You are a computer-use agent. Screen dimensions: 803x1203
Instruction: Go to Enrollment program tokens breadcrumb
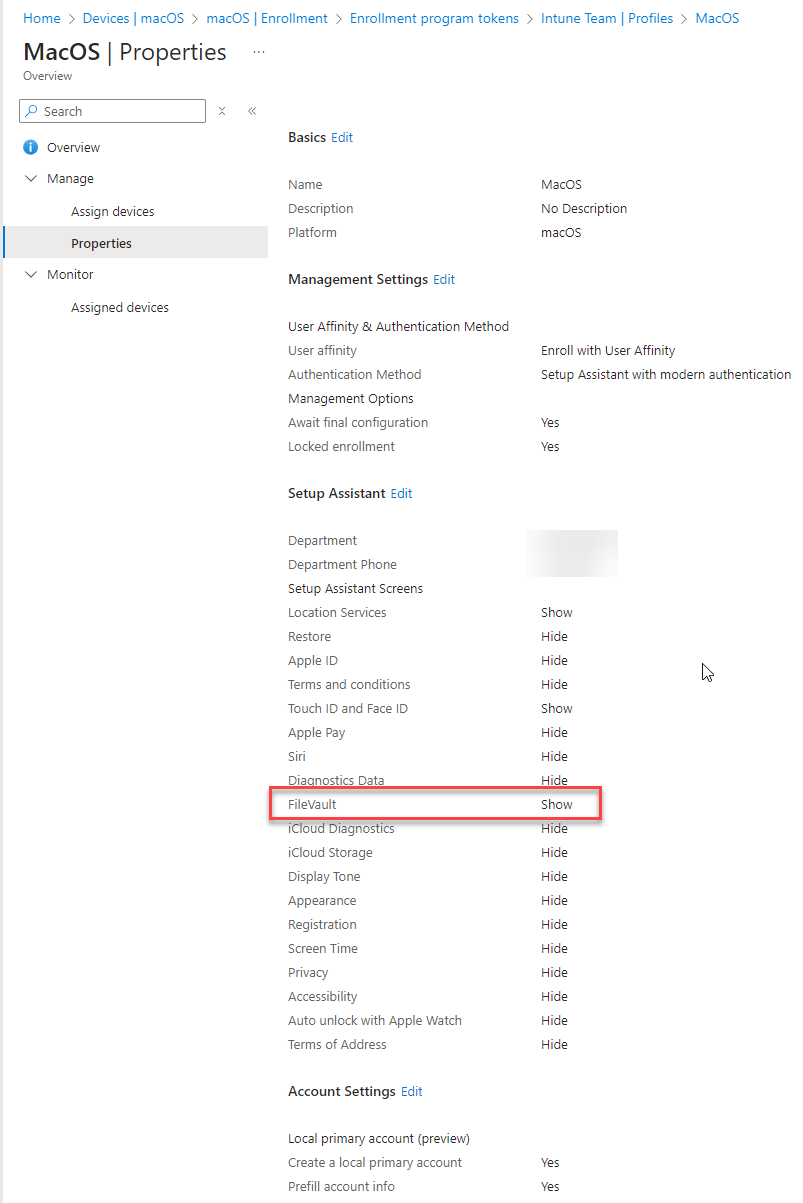click(434, 18)
